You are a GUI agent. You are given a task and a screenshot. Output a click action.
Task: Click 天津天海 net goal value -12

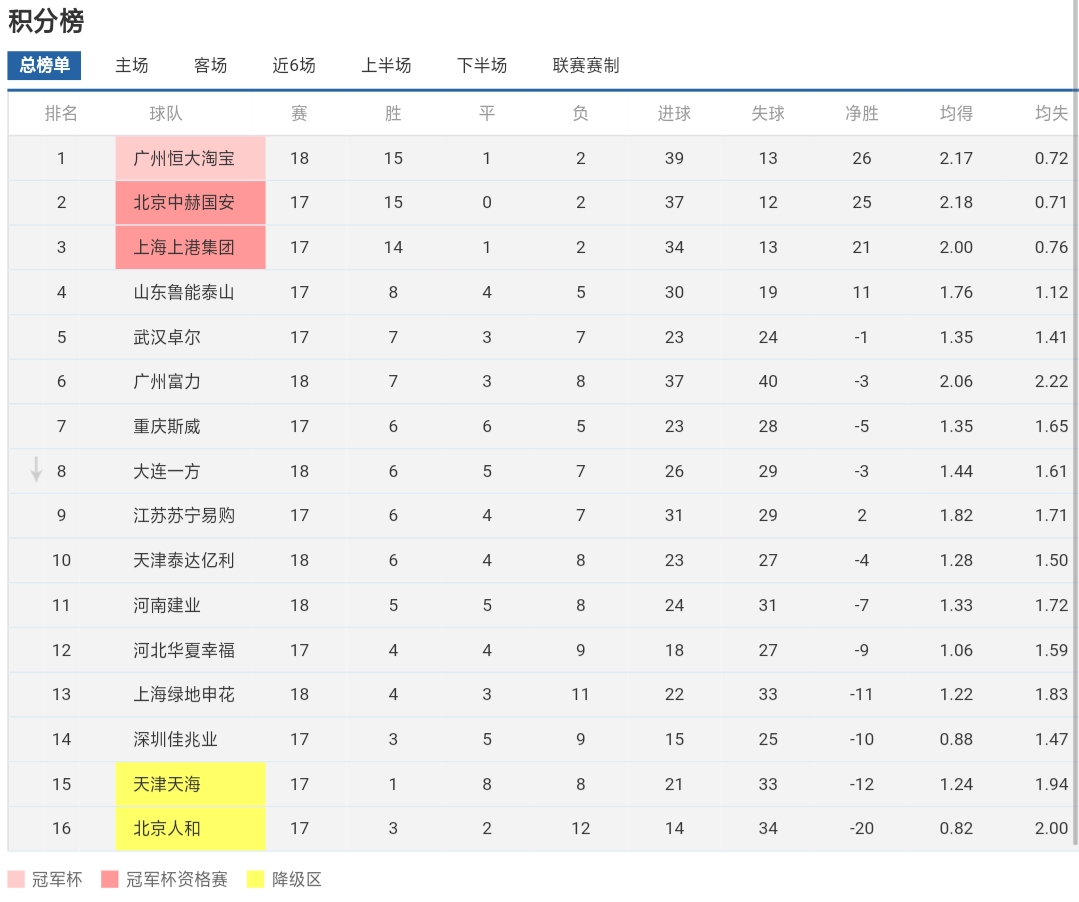[x=862, y=784]
